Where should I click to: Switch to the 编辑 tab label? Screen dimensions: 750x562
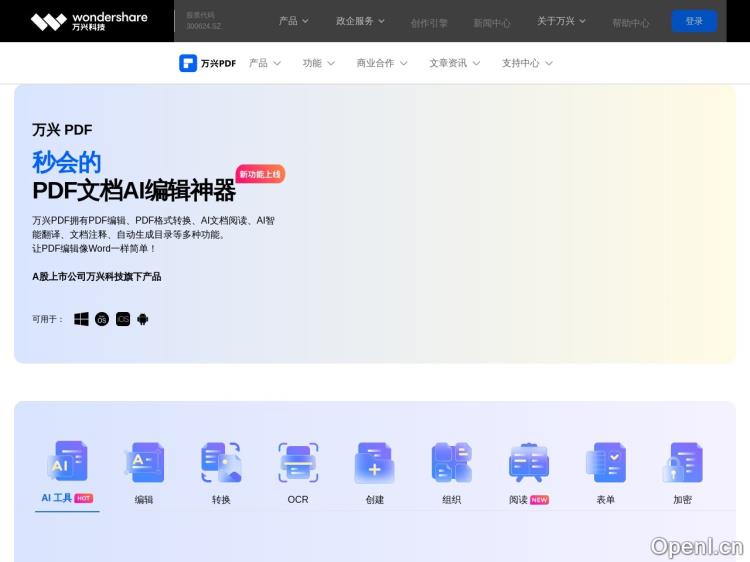[x=144, y=500]
